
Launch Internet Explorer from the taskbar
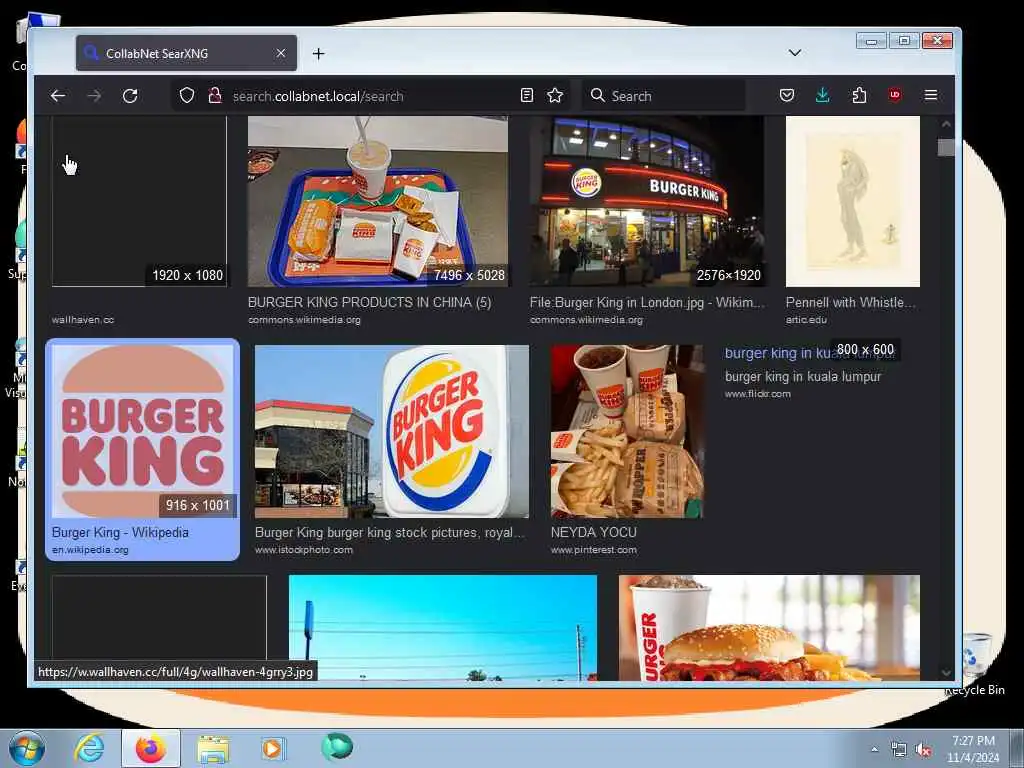[x=89, y=748]
